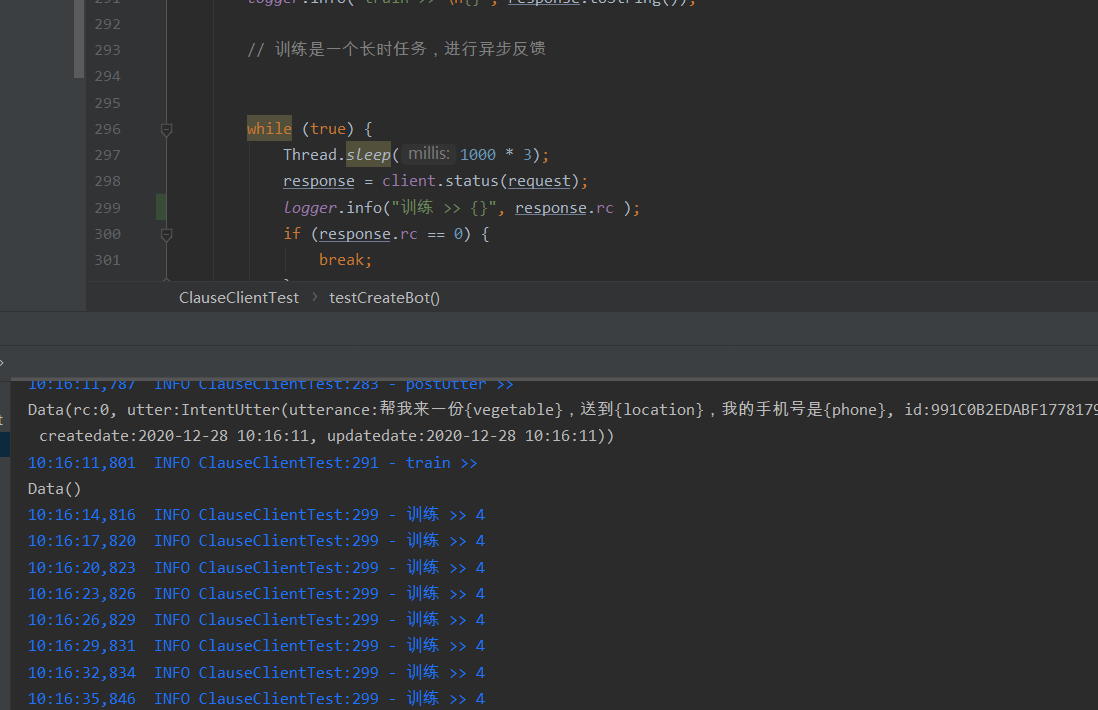Select ClauseClientTest in the breadcrumb bar
Viewport: 1098px width, 710px height.
tap(239, 298)
